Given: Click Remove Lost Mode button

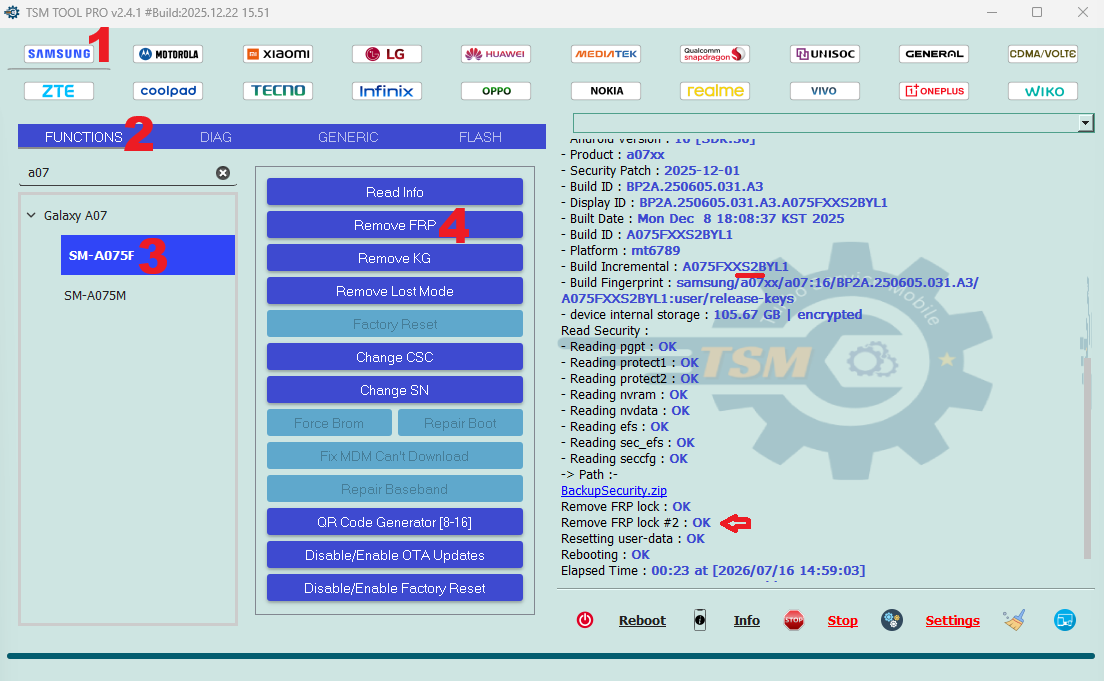Looking at the screenshot, I should pos(394,292).
